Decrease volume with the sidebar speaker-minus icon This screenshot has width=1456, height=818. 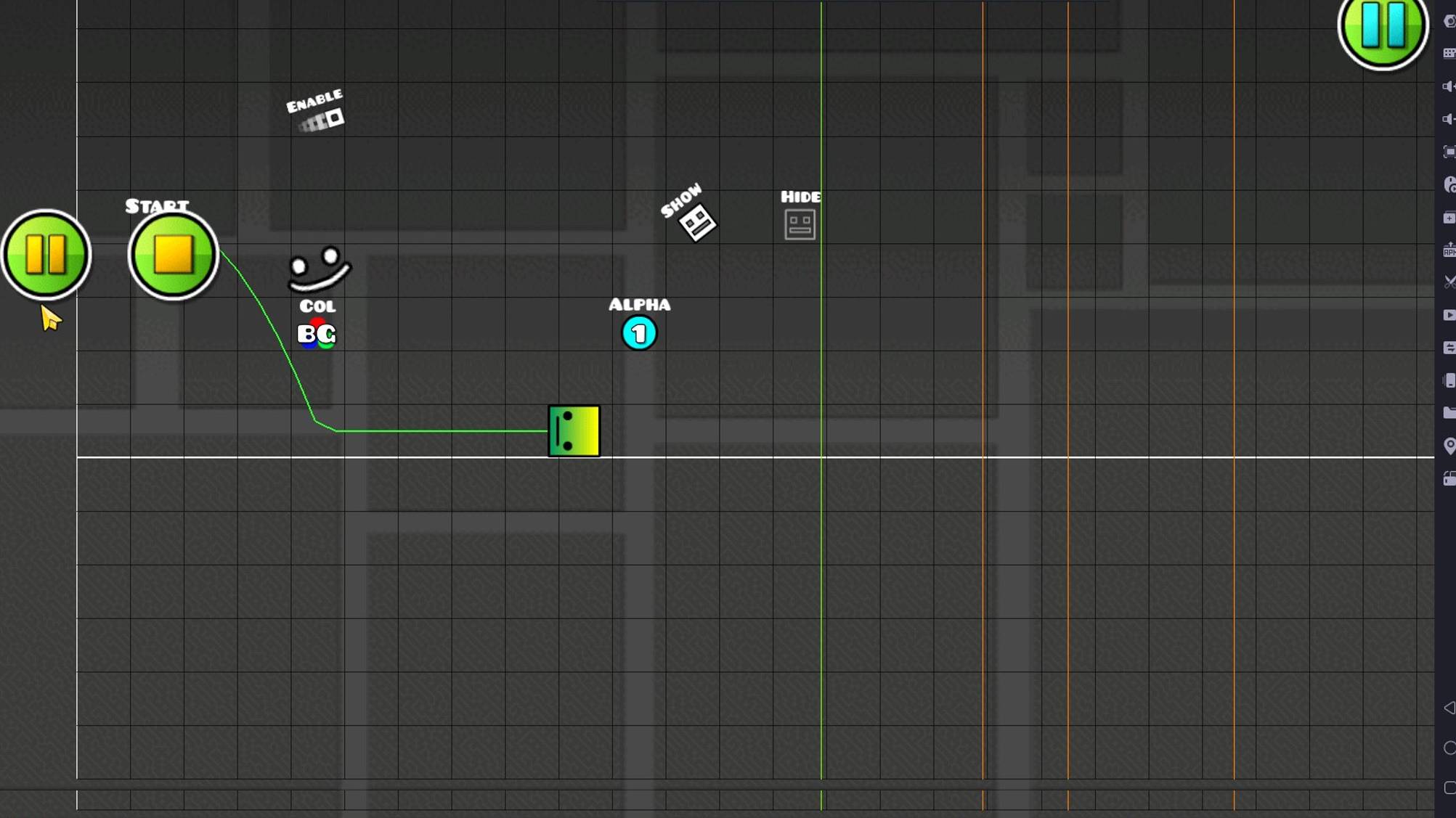tap(1449, 119)
